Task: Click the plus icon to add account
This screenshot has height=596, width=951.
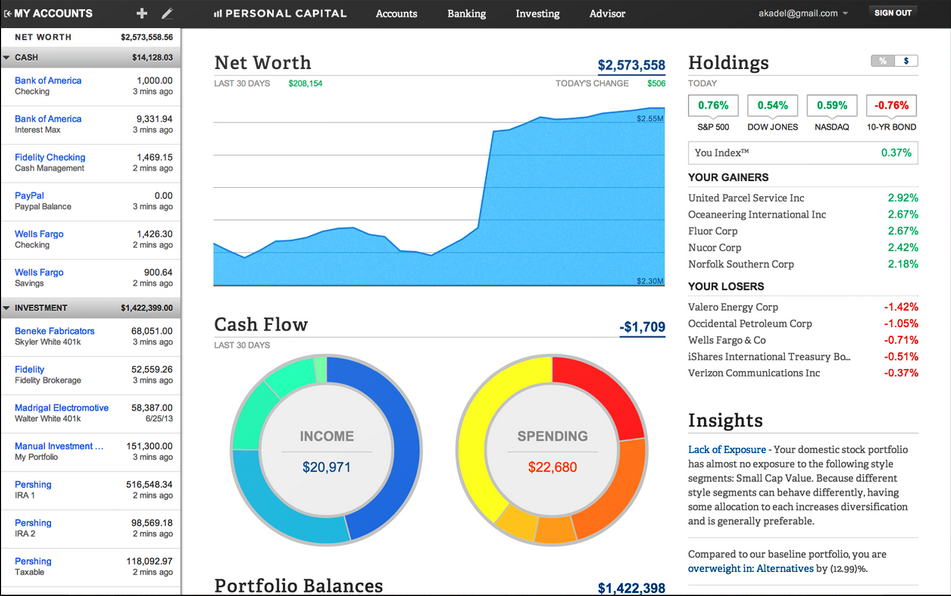Action: (x=142, y=14)
